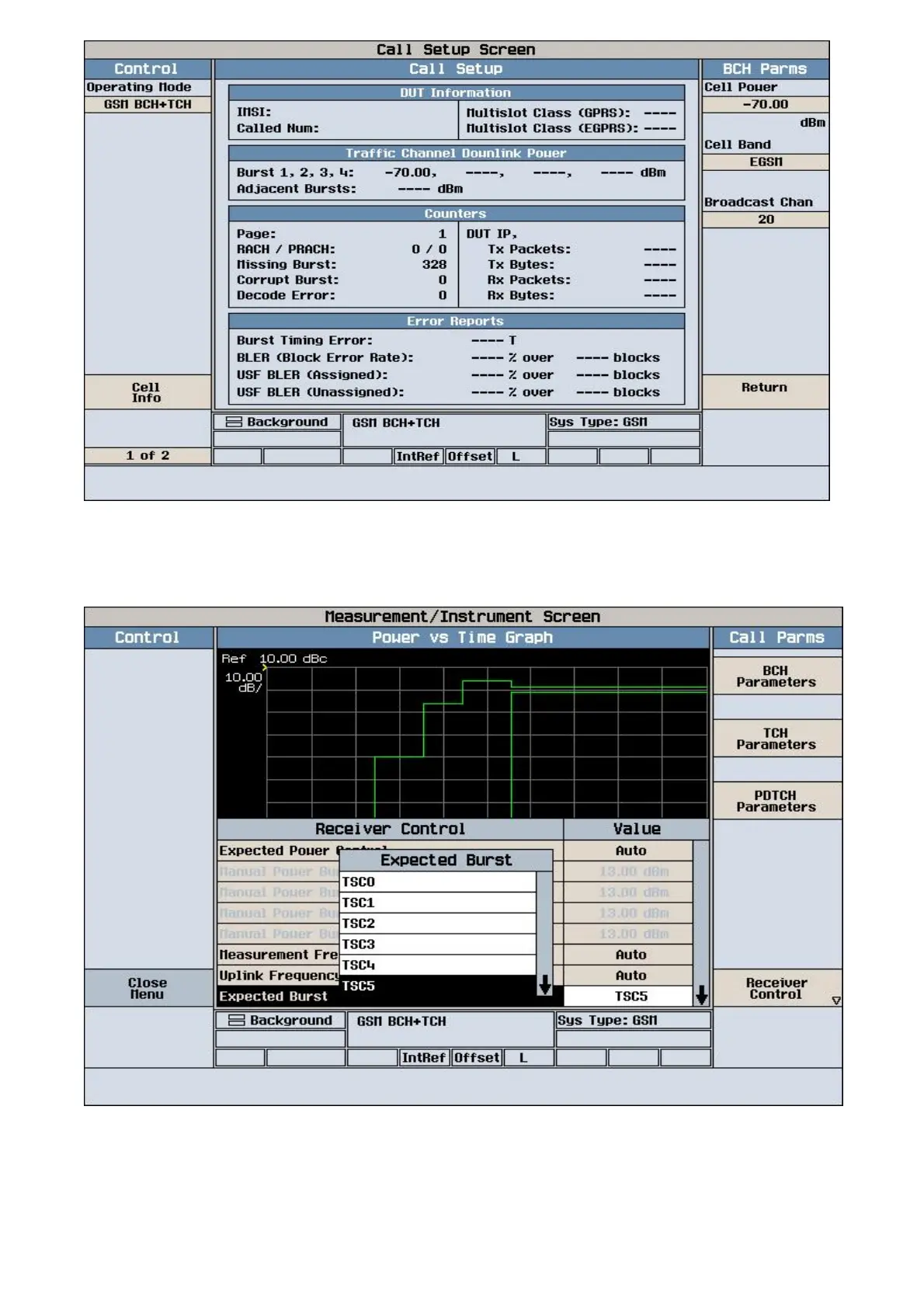The height and width of the screenshot is (1308, 924).
Task: Select Cell Power value -70.00
Action: [765, 105]
